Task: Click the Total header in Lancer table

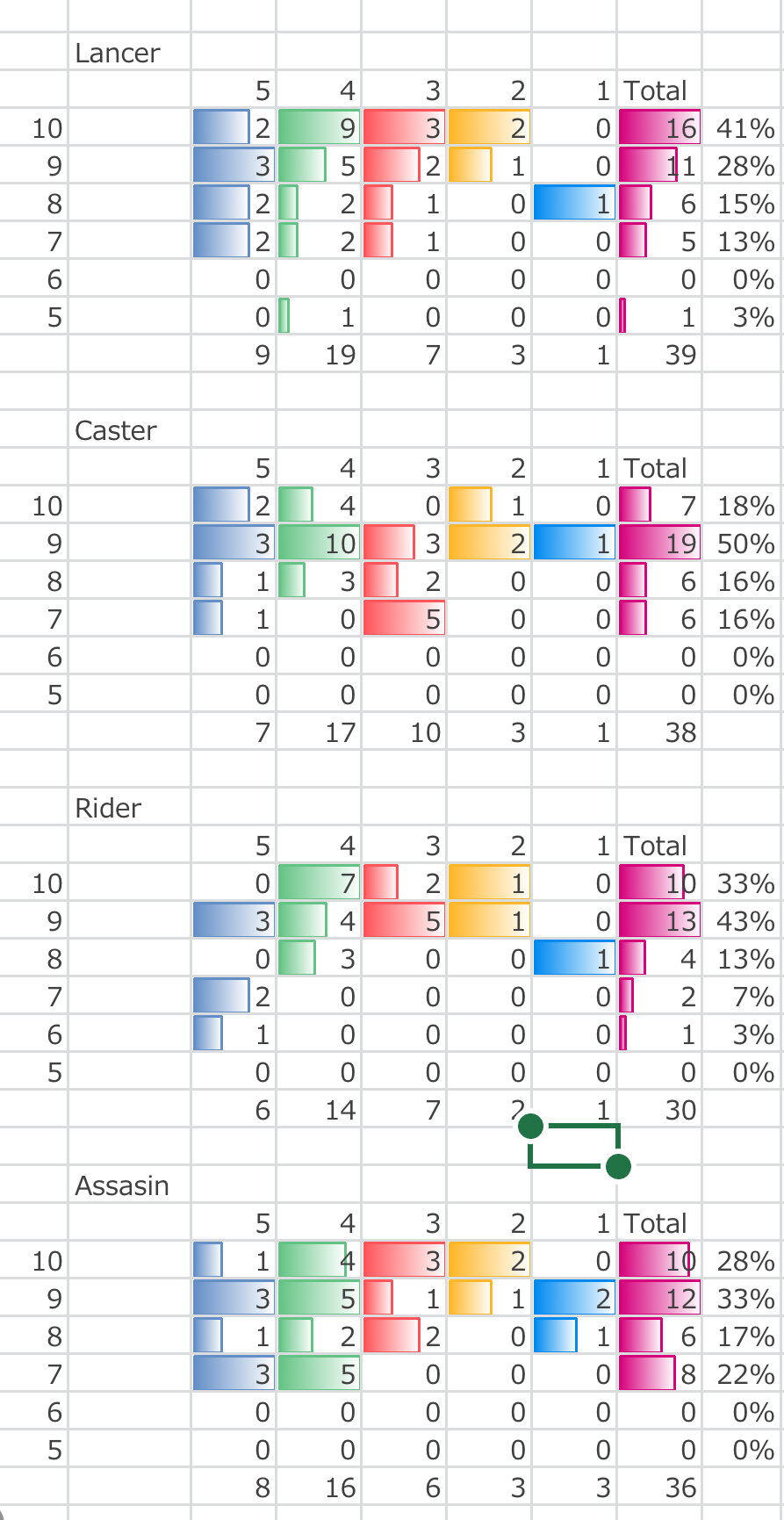Action: click(x=656, y=91)
